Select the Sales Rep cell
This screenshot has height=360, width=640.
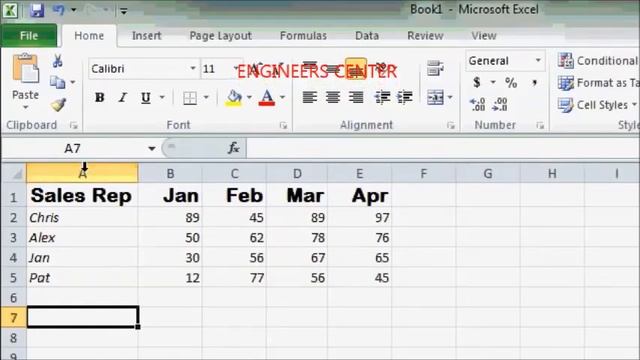click(82, 196)
